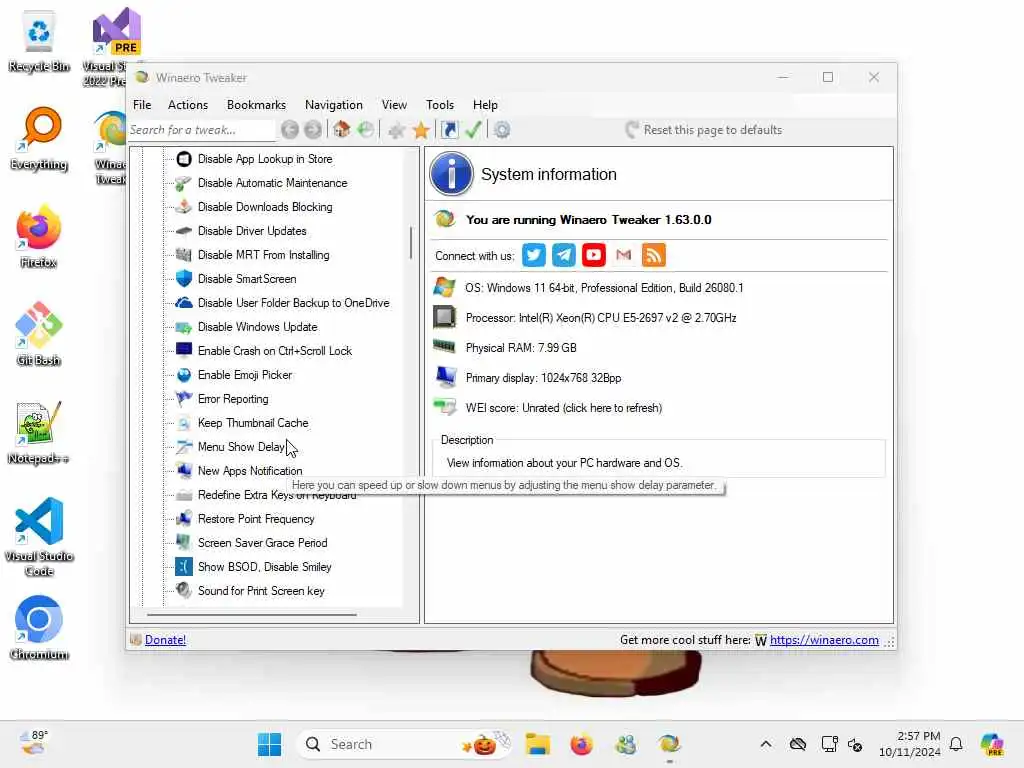Click the blue System information icon
This screenshot has height=768, width=1024.
451,174
